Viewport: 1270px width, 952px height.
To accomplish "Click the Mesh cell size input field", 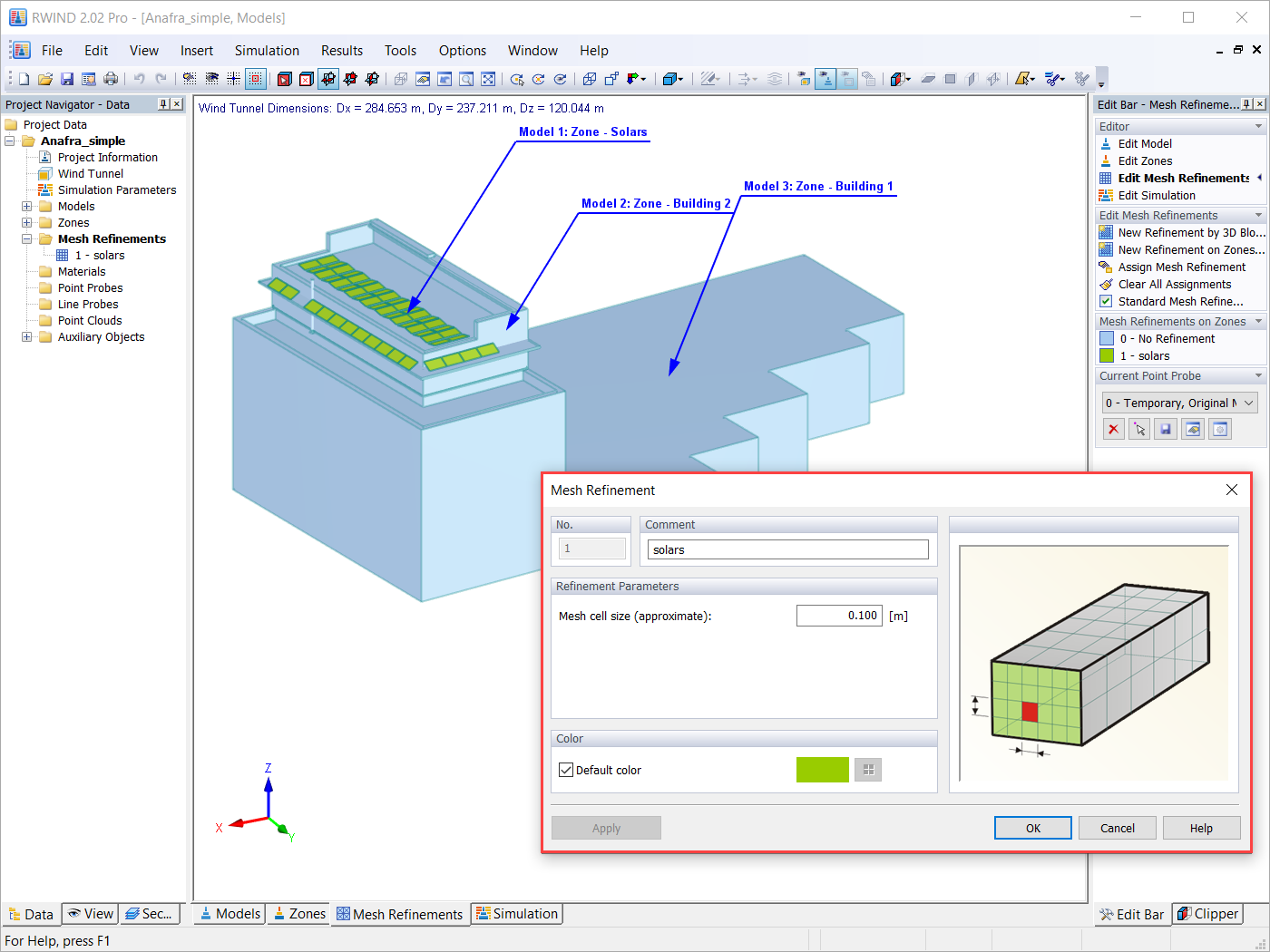I will (x=839, y=616).
